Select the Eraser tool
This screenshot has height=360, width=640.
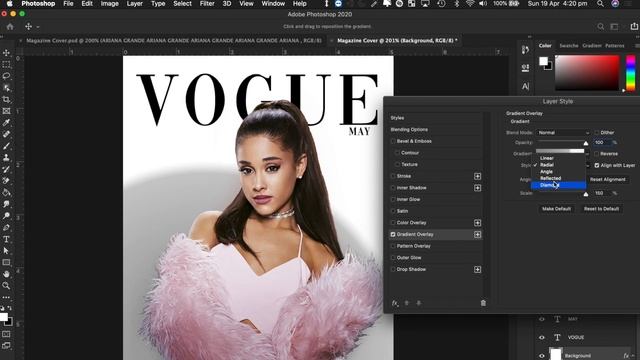(x=6, y=181)
